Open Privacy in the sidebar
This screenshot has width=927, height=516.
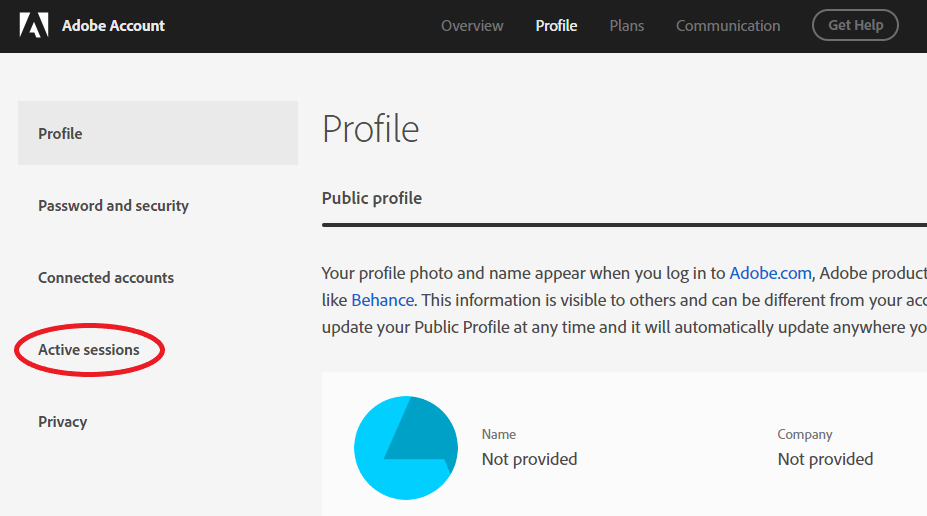click(63, 422)
